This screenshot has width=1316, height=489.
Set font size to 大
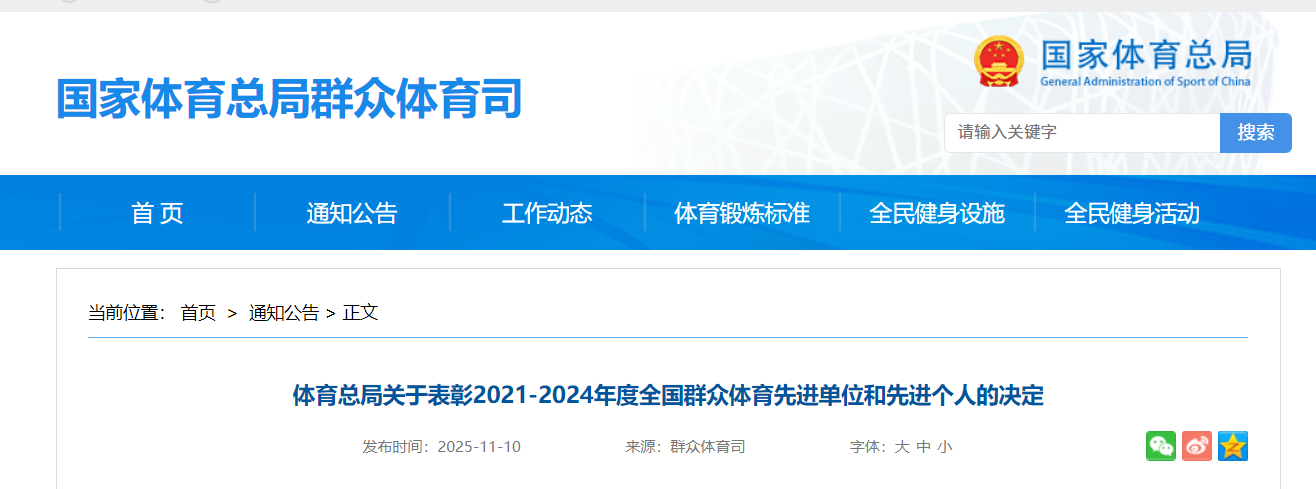tap(901, 447)
